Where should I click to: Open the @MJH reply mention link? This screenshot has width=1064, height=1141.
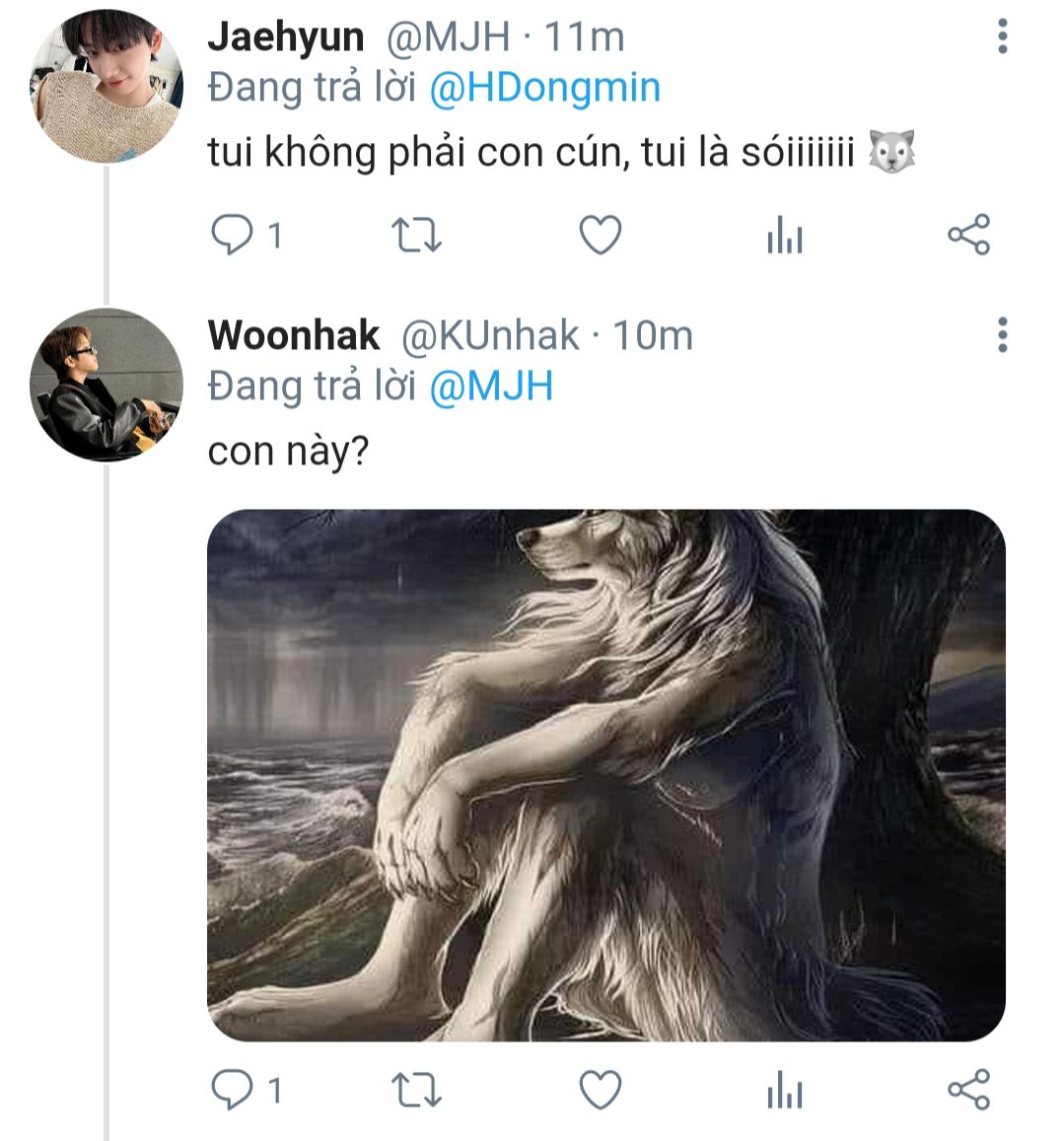tap(490, 386)
